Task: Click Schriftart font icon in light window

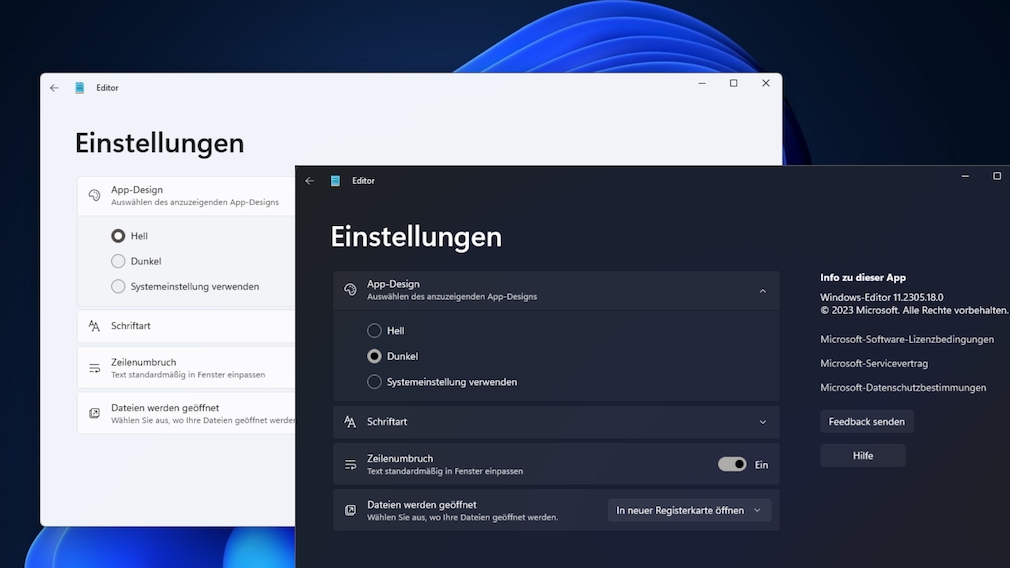Action: tap(95, 326)
